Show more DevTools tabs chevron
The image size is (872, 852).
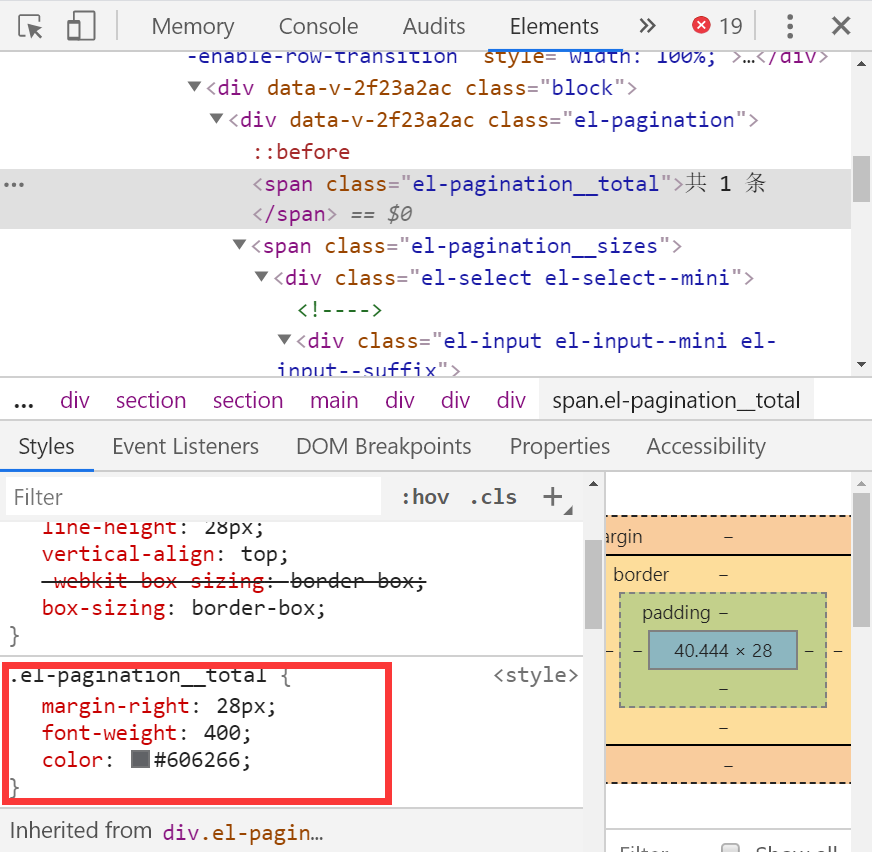[x=647, y=26]
